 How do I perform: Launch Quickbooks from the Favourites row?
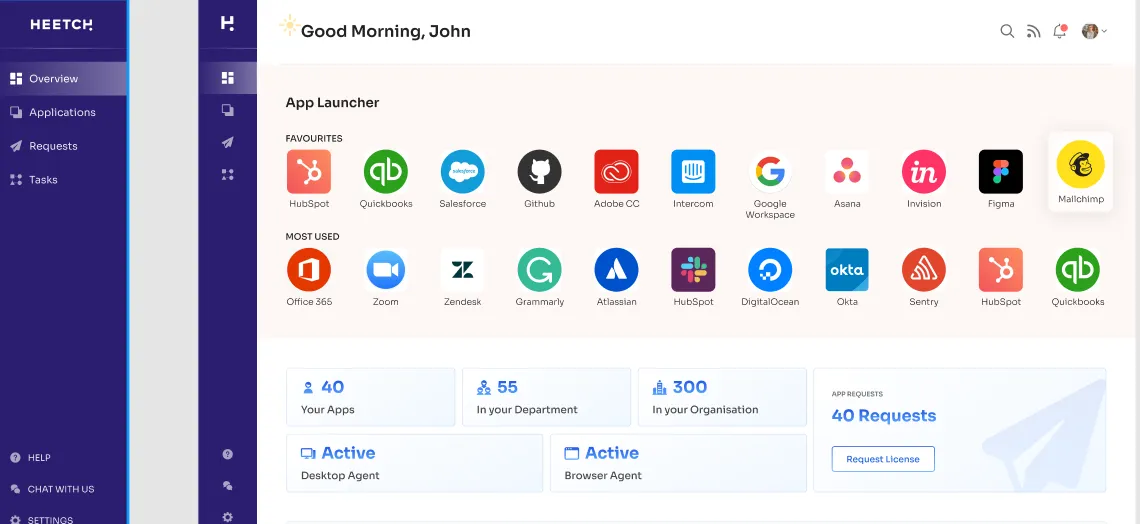385,172
